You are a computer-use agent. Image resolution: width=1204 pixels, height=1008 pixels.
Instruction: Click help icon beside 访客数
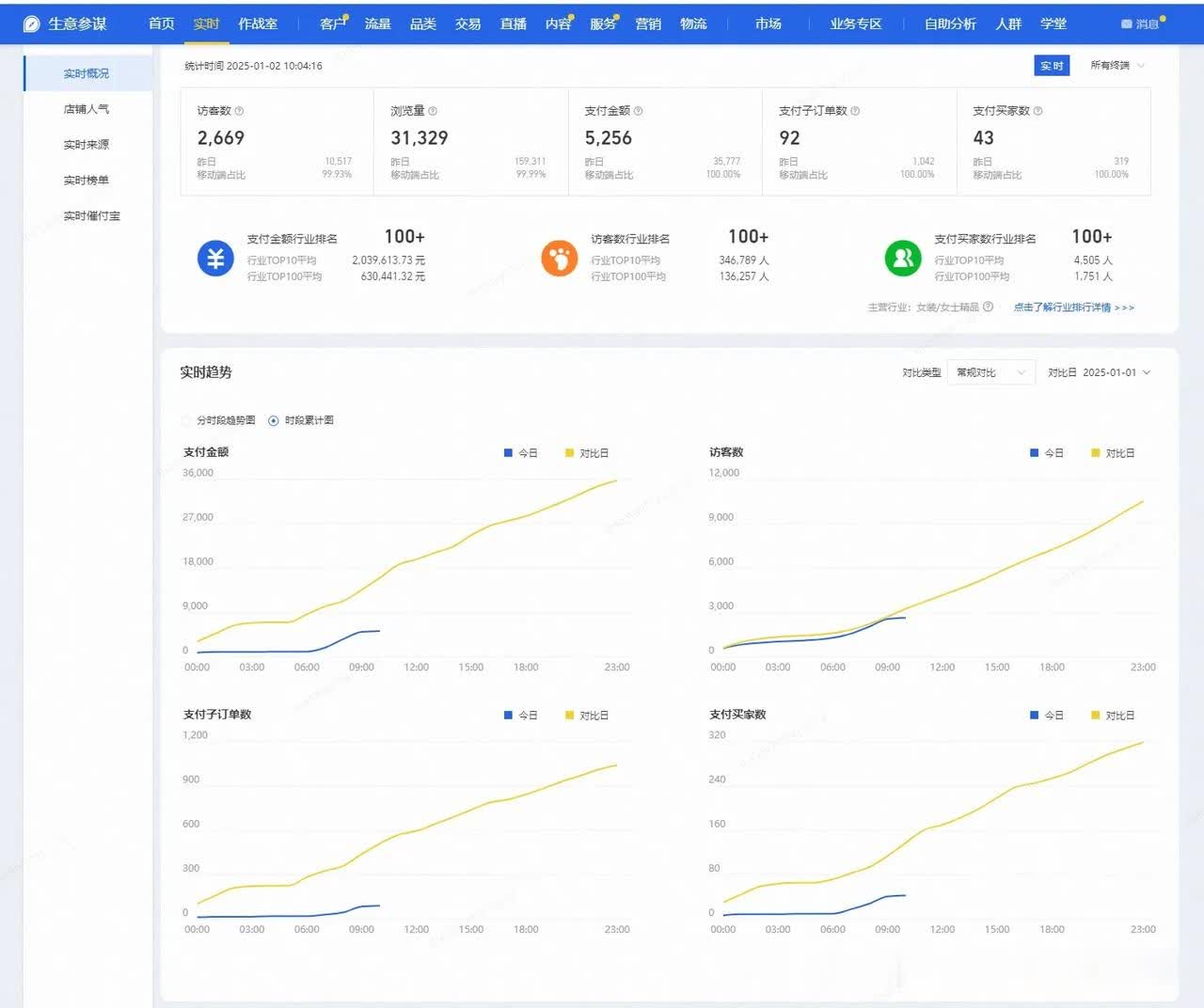239,111
